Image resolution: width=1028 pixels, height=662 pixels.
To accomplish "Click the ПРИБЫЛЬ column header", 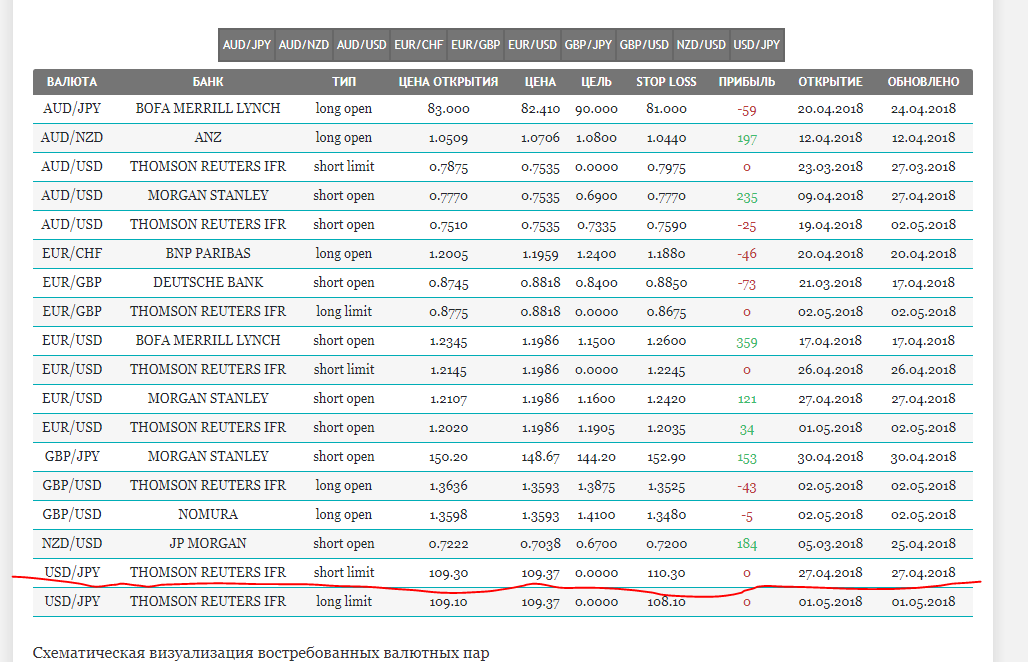I will click(x=747, y=82).
